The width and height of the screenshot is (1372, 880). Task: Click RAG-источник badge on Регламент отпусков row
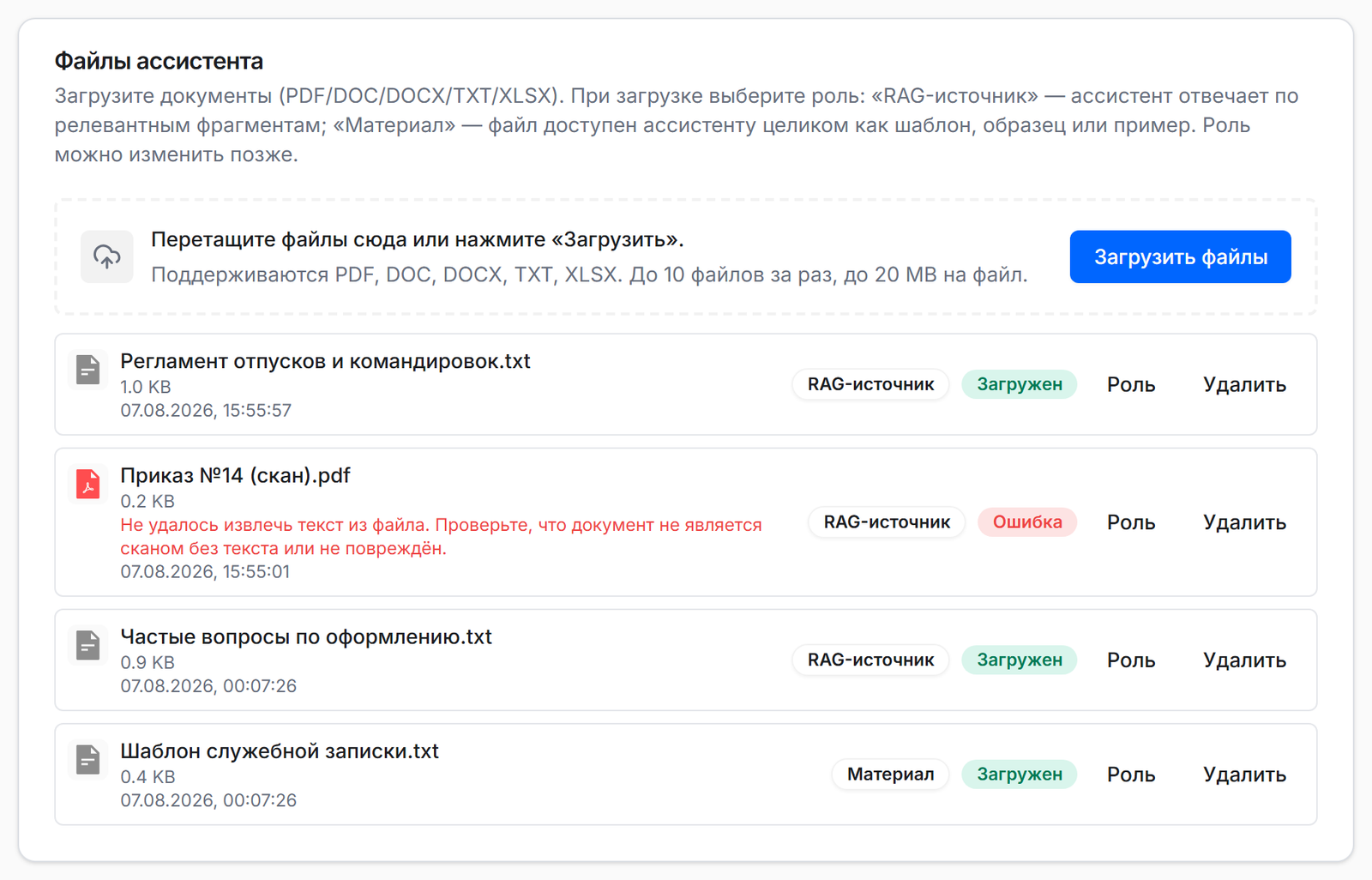click(x=870, y=384)
